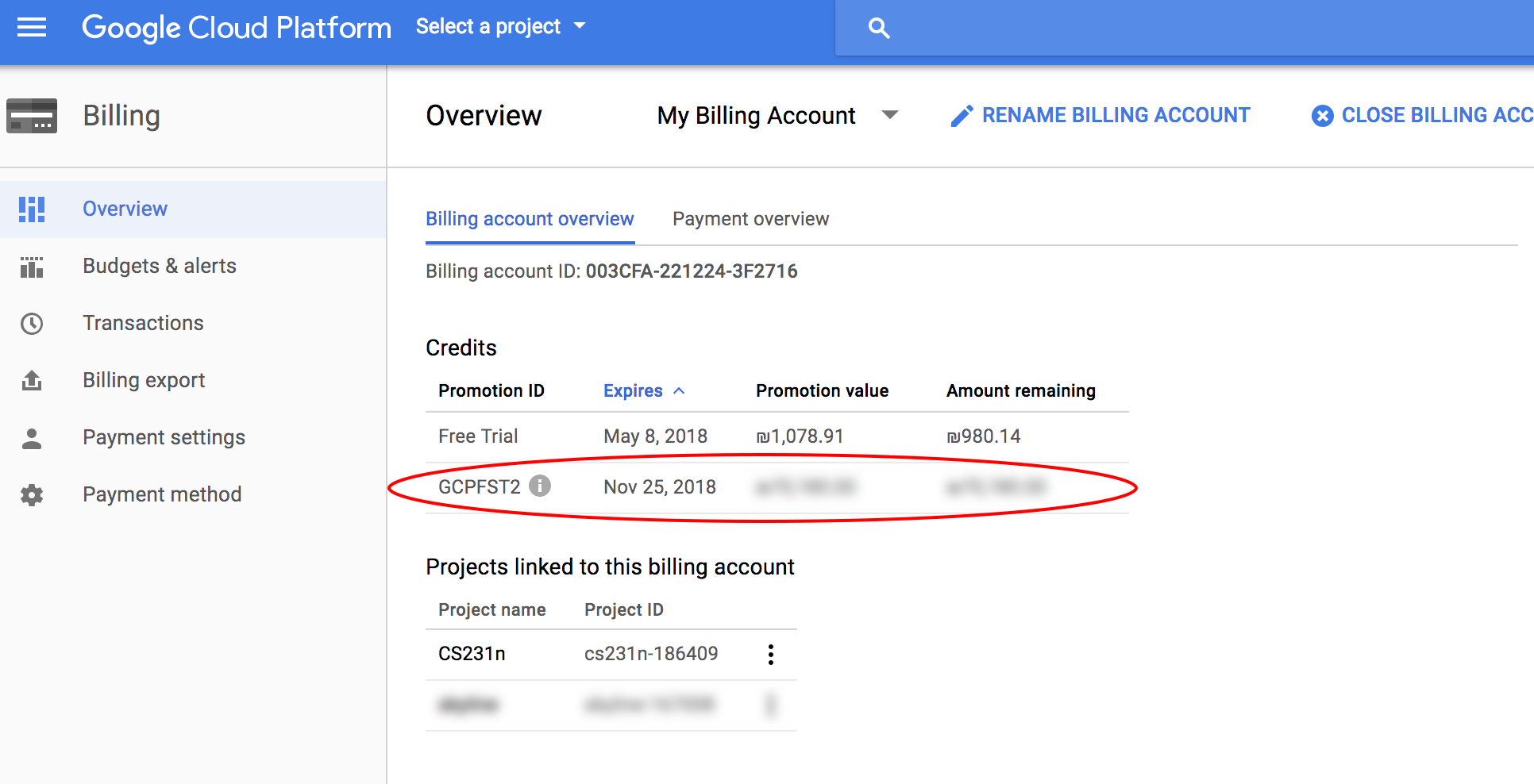Click the Transactions clock icon
1534x784 pixels.
[x=32, y=324]
